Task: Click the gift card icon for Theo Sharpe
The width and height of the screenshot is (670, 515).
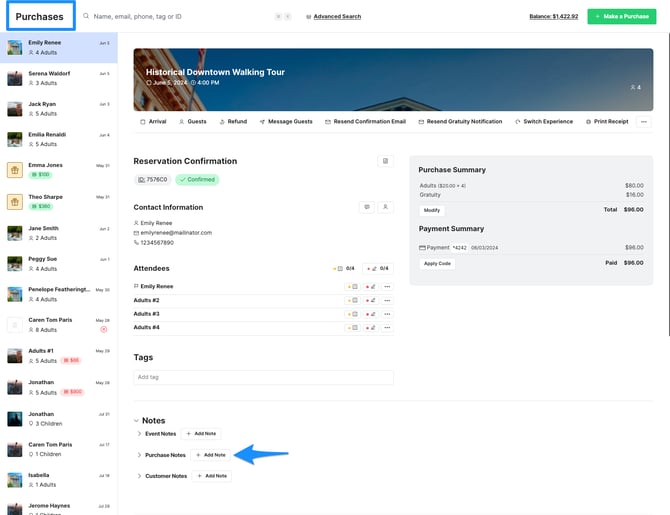Action: [x=15, y=202]
